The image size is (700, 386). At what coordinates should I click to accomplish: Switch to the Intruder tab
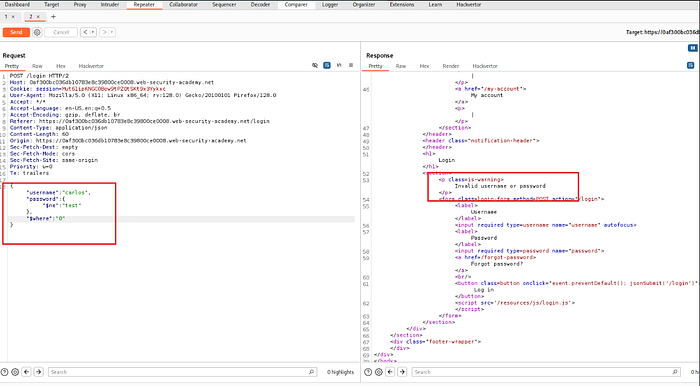tap(110, 4)
